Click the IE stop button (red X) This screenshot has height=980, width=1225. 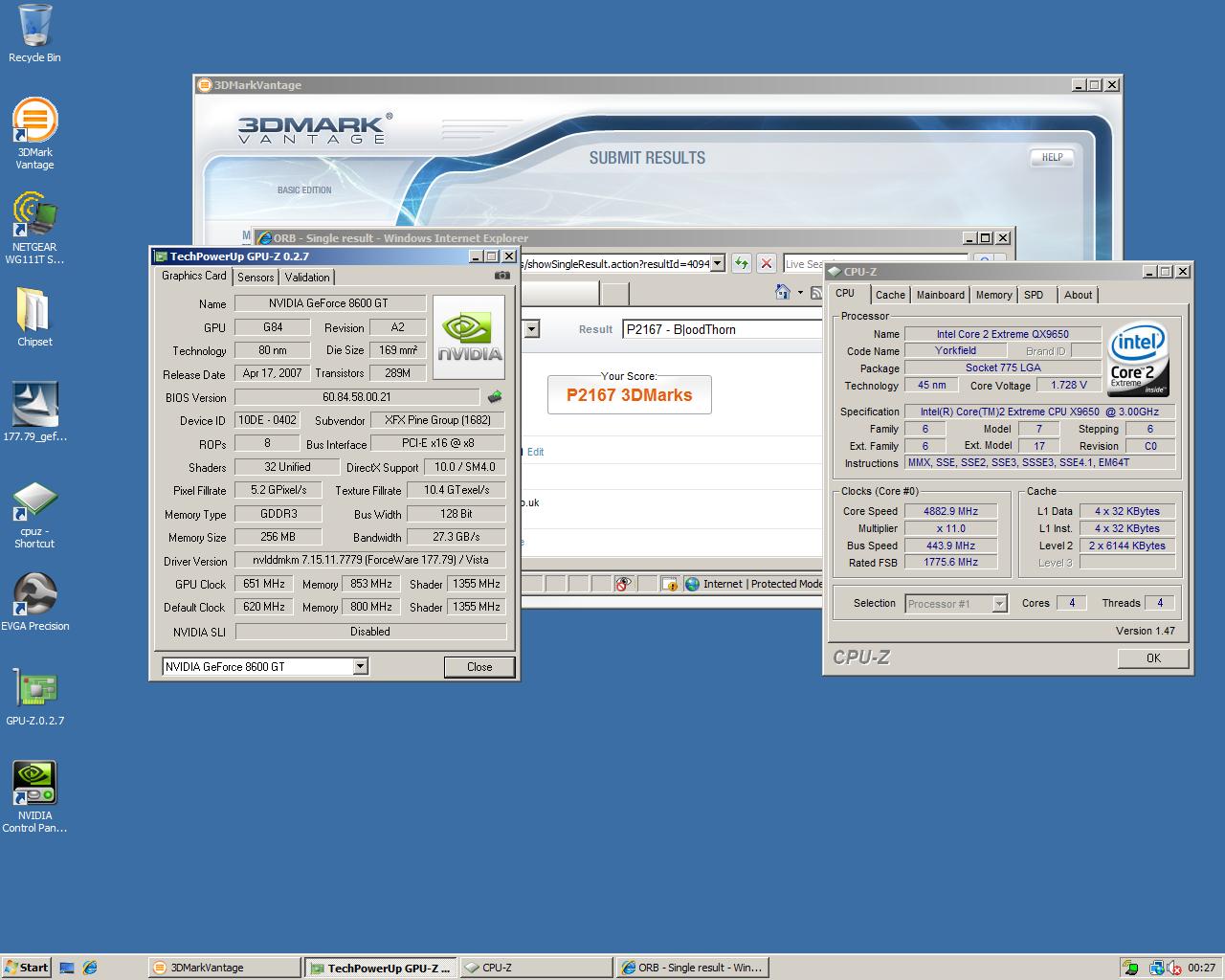(767, 263)
